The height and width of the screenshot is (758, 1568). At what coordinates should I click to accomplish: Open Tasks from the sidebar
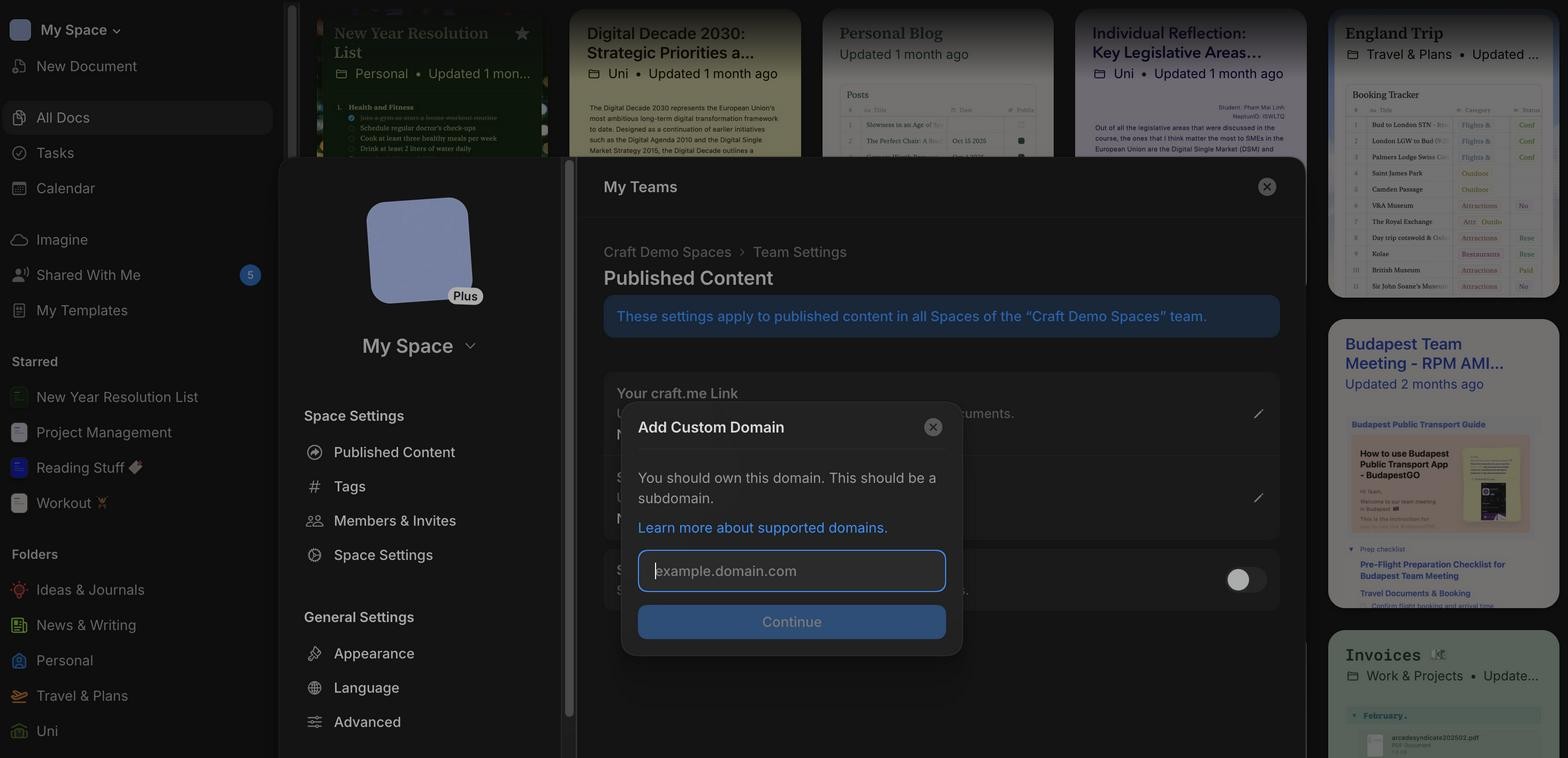(x=55, y=153)
